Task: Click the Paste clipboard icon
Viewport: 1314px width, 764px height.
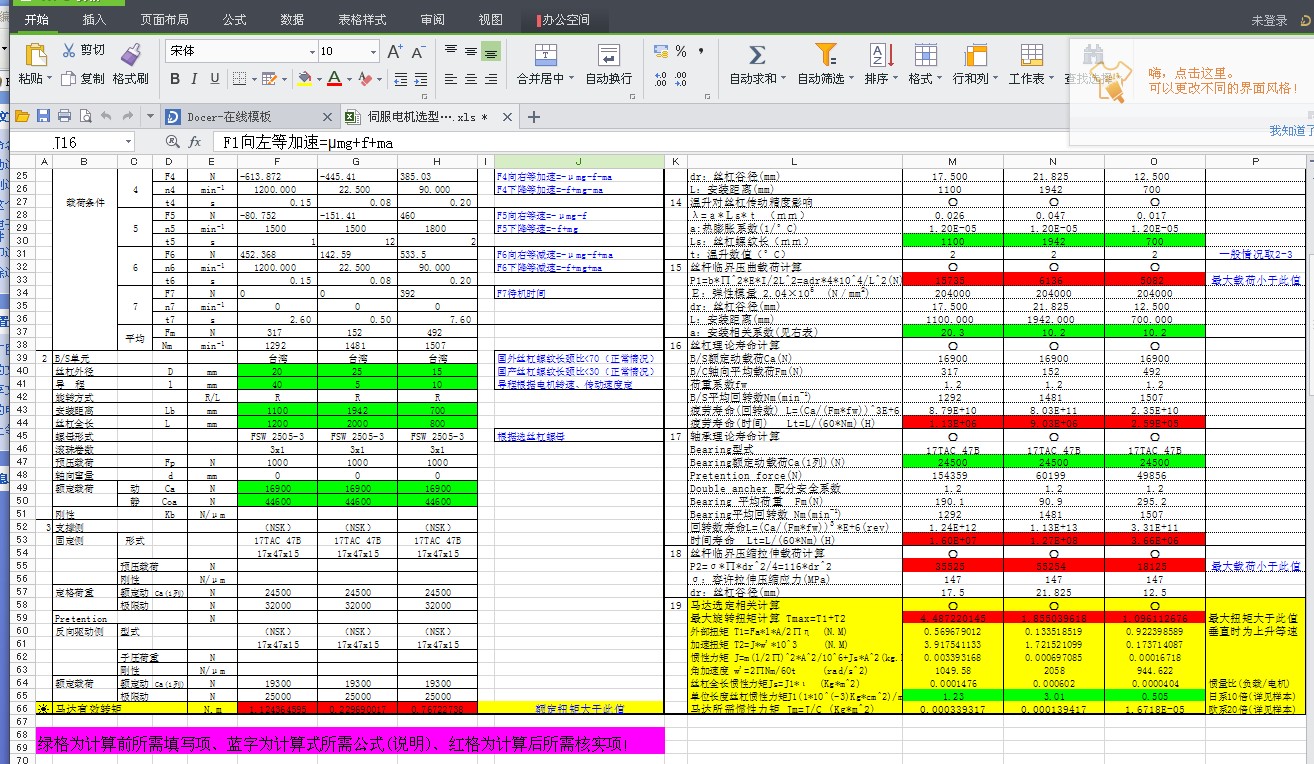Action: [35, 54]
